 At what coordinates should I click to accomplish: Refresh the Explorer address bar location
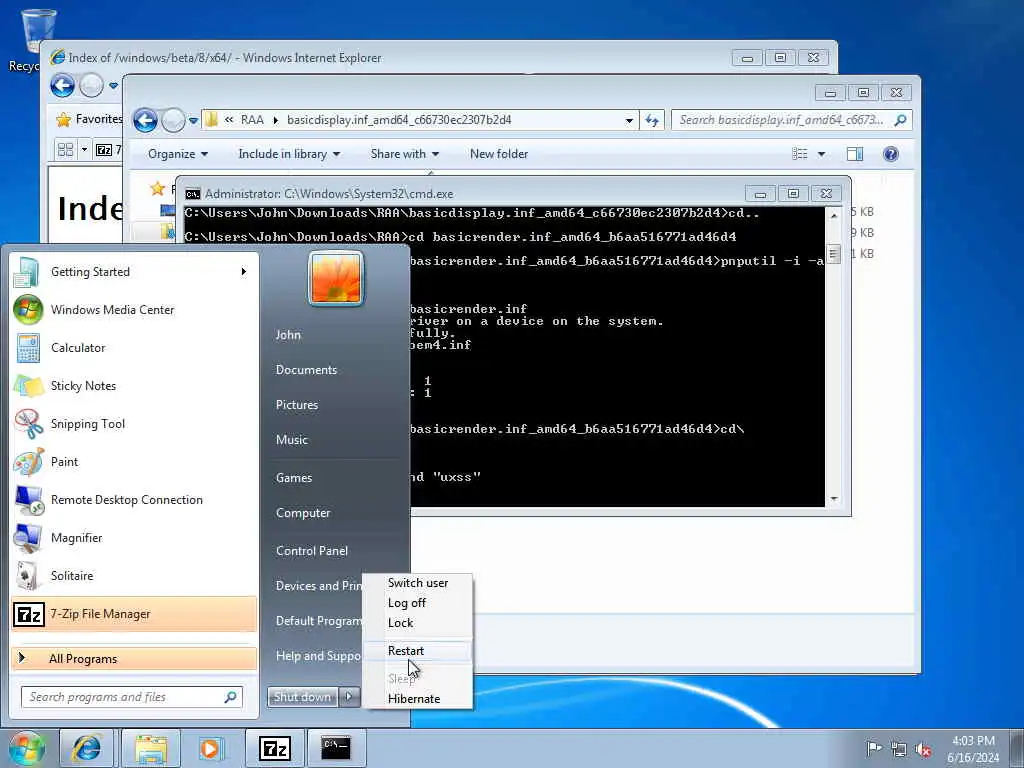coord(652,120)
